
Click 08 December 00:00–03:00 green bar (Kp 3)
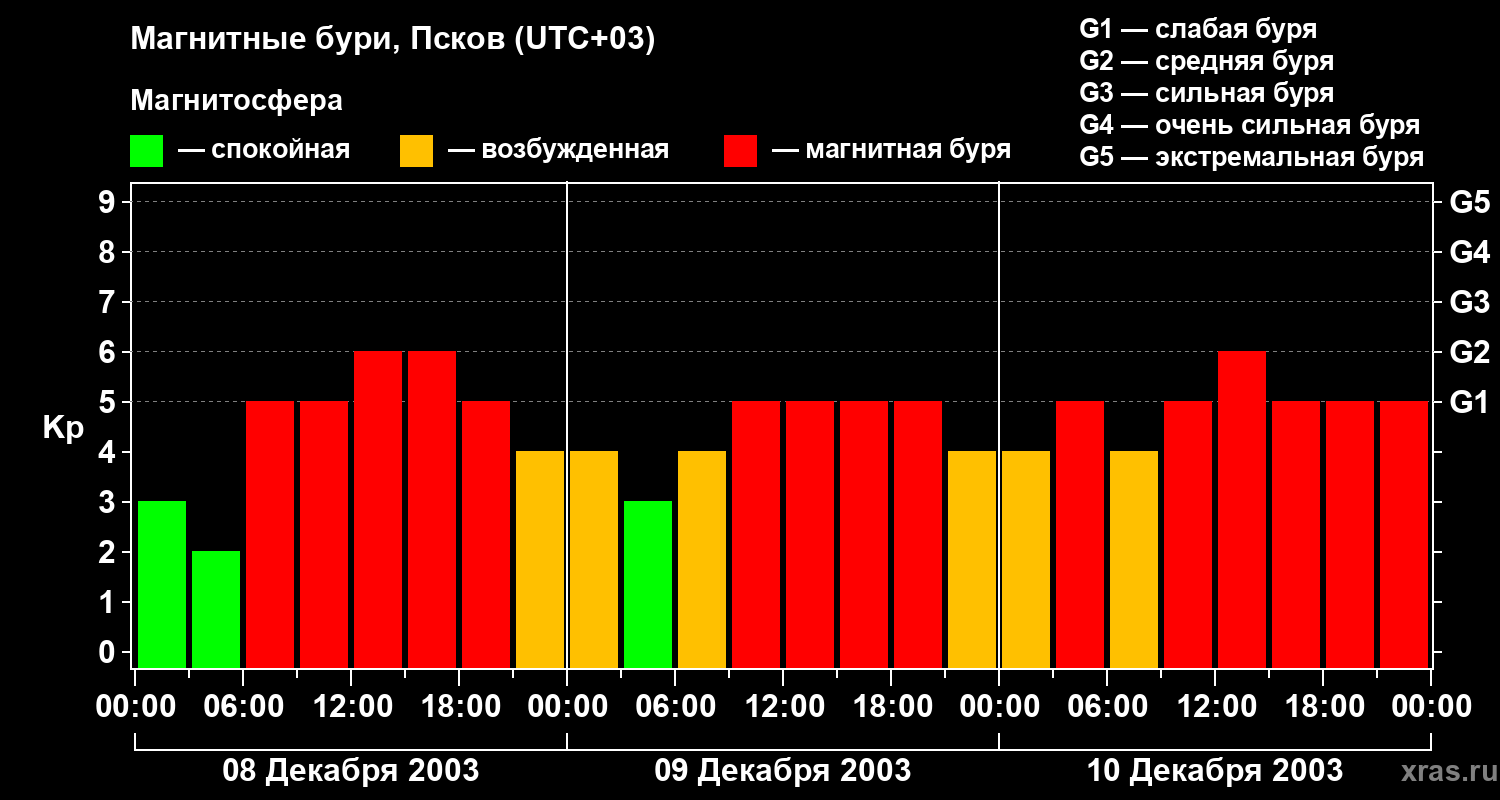[162, 584]
